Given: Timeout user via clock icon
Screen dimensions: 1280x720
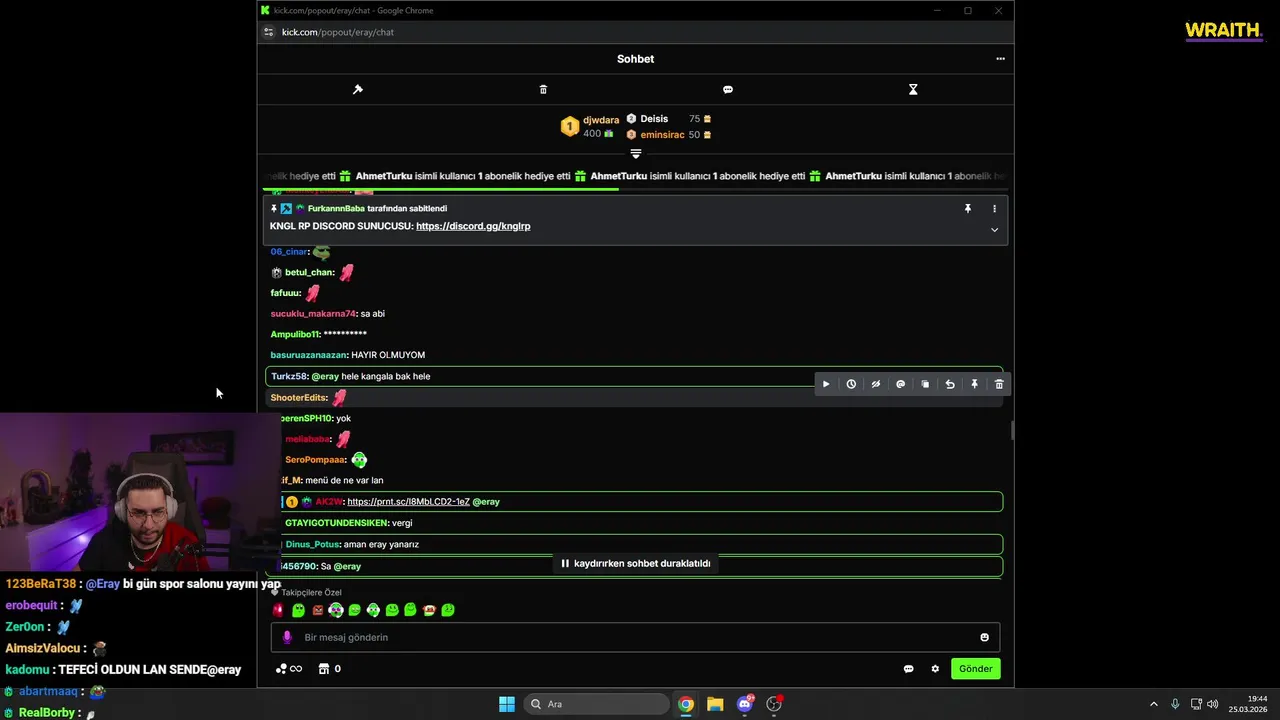Looking at the screenshot, I should click(851, 384).
